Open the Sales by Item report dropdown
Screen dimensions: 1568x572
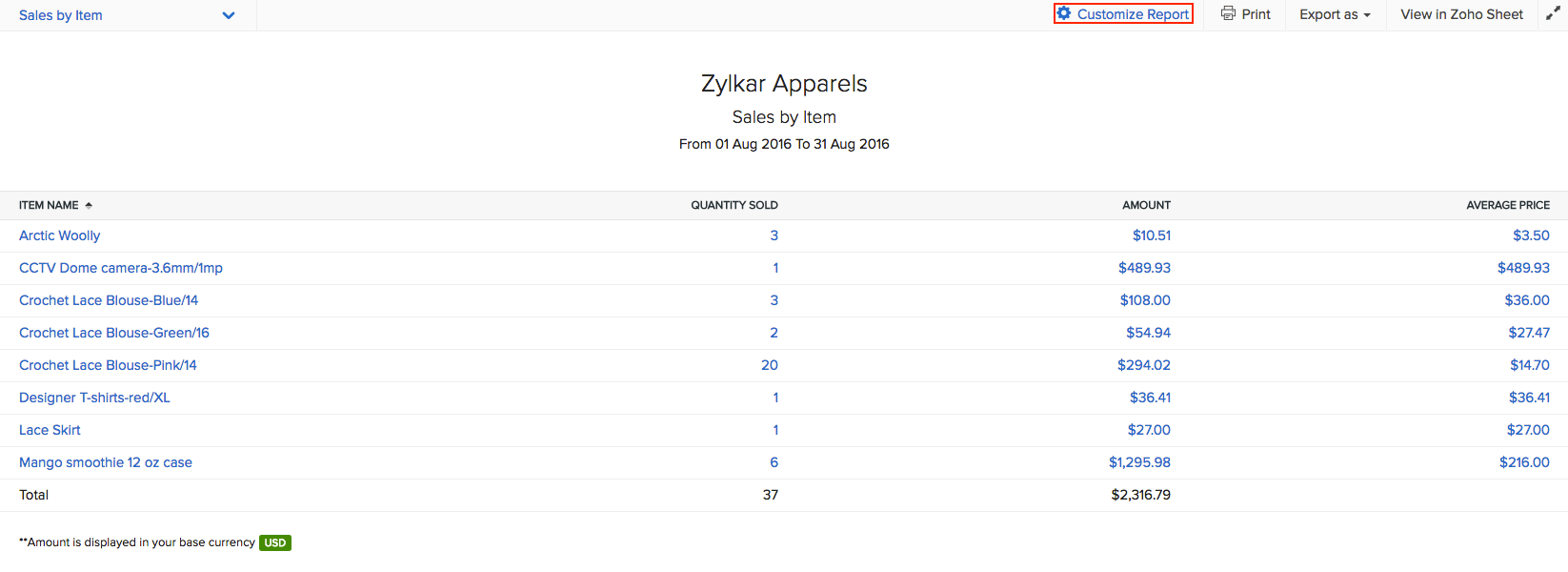coord(229,15)
